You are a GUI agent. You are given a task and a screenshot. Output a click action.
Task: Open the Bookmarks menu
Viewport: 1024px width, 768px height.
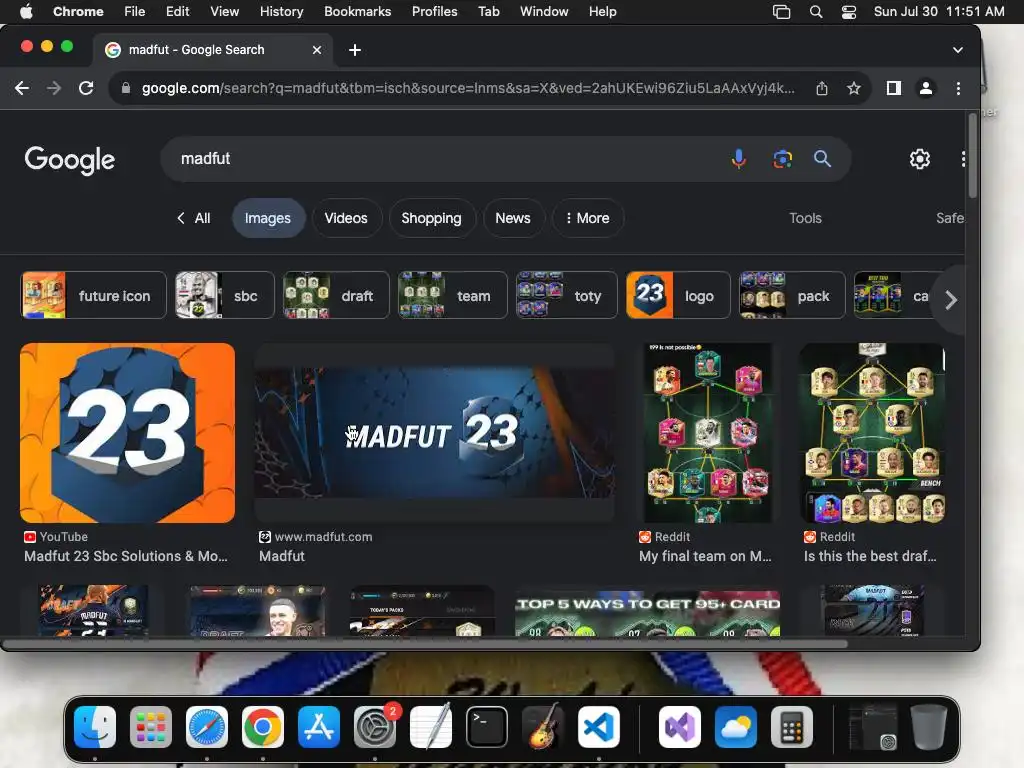point(357,12)
